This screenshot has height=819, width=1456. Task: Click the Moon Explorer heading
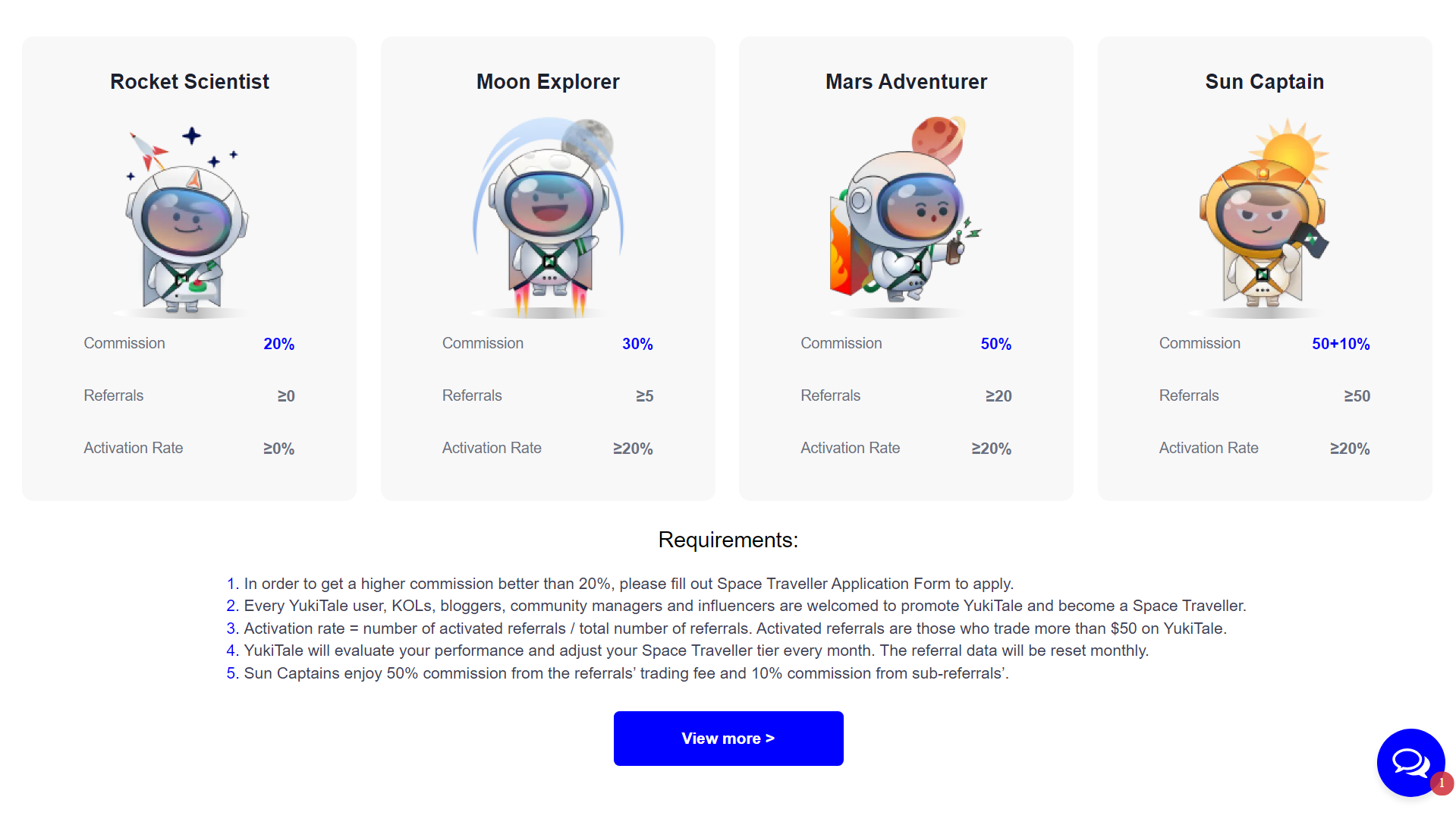click(548, 81)
